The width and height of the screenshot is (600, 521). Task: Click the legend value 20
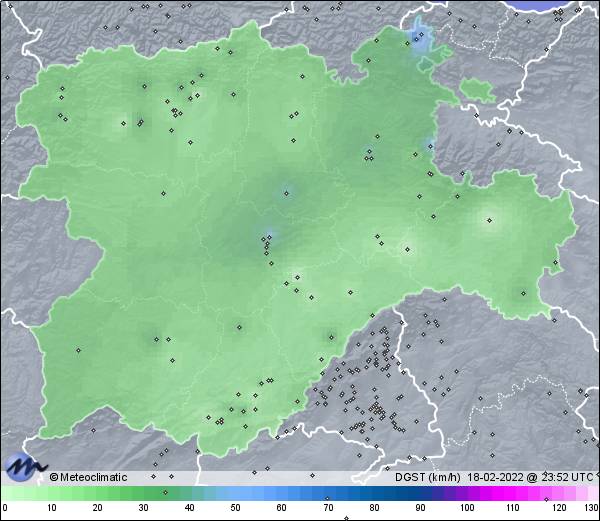tap(98, 508)
